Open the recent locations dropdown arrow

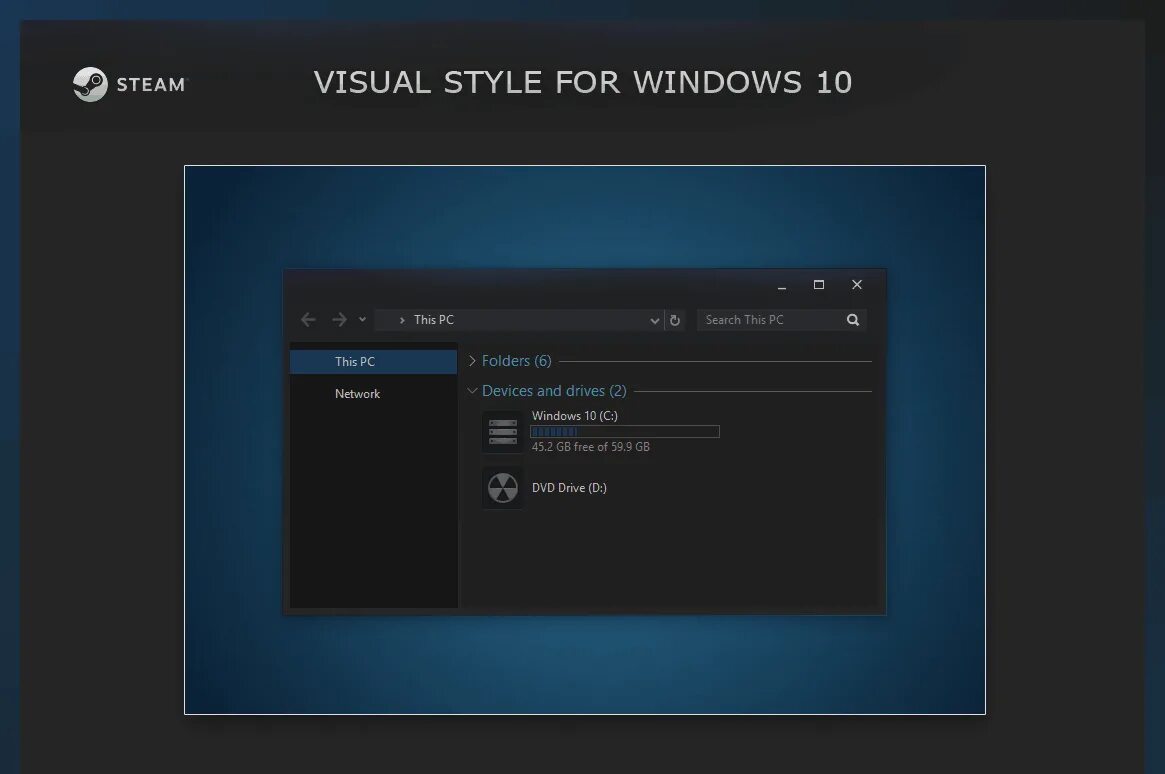click(x=362, y=319)
